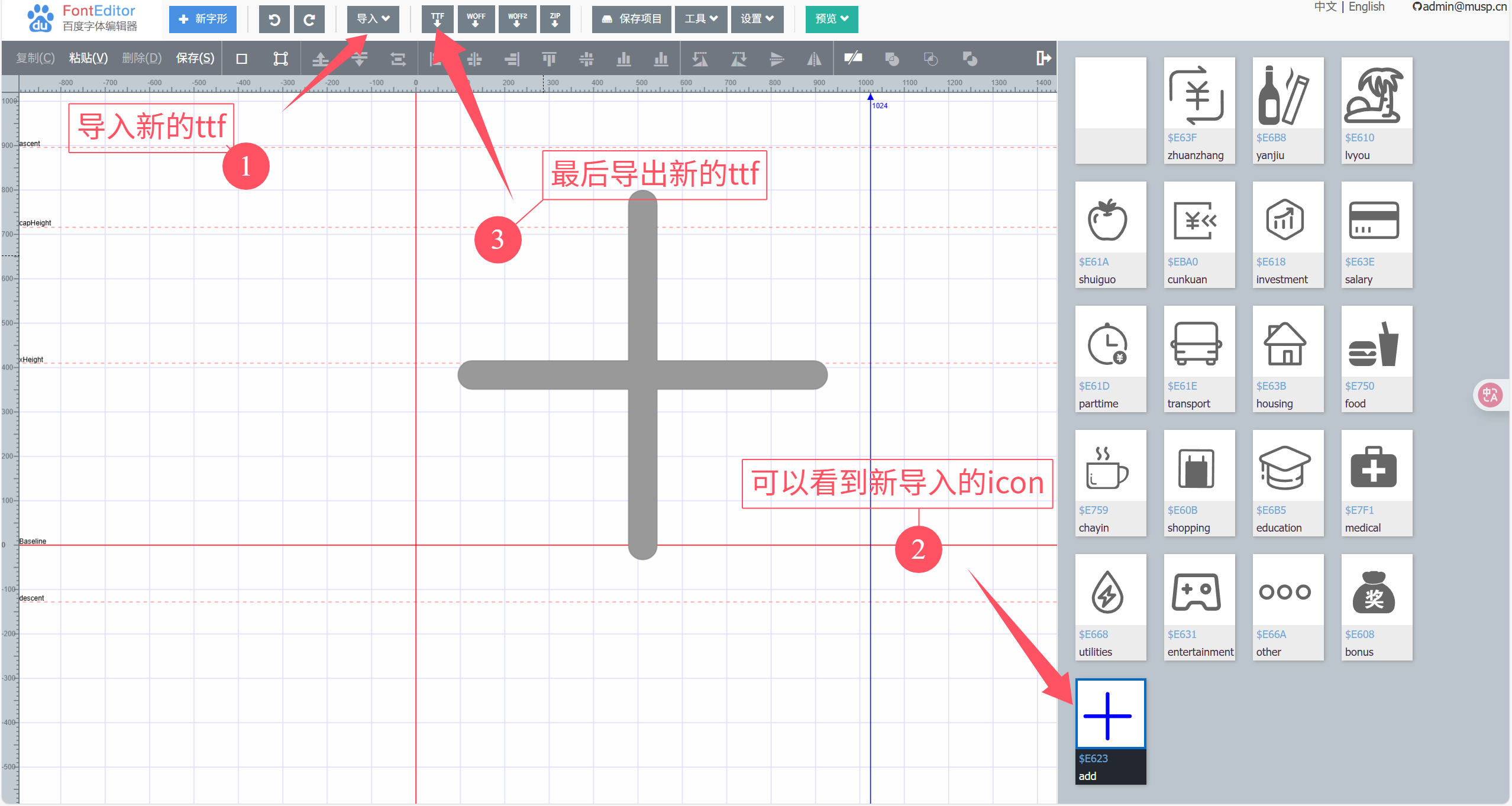Toggle the transform bounding box mode icon

(x=280, y=59)
